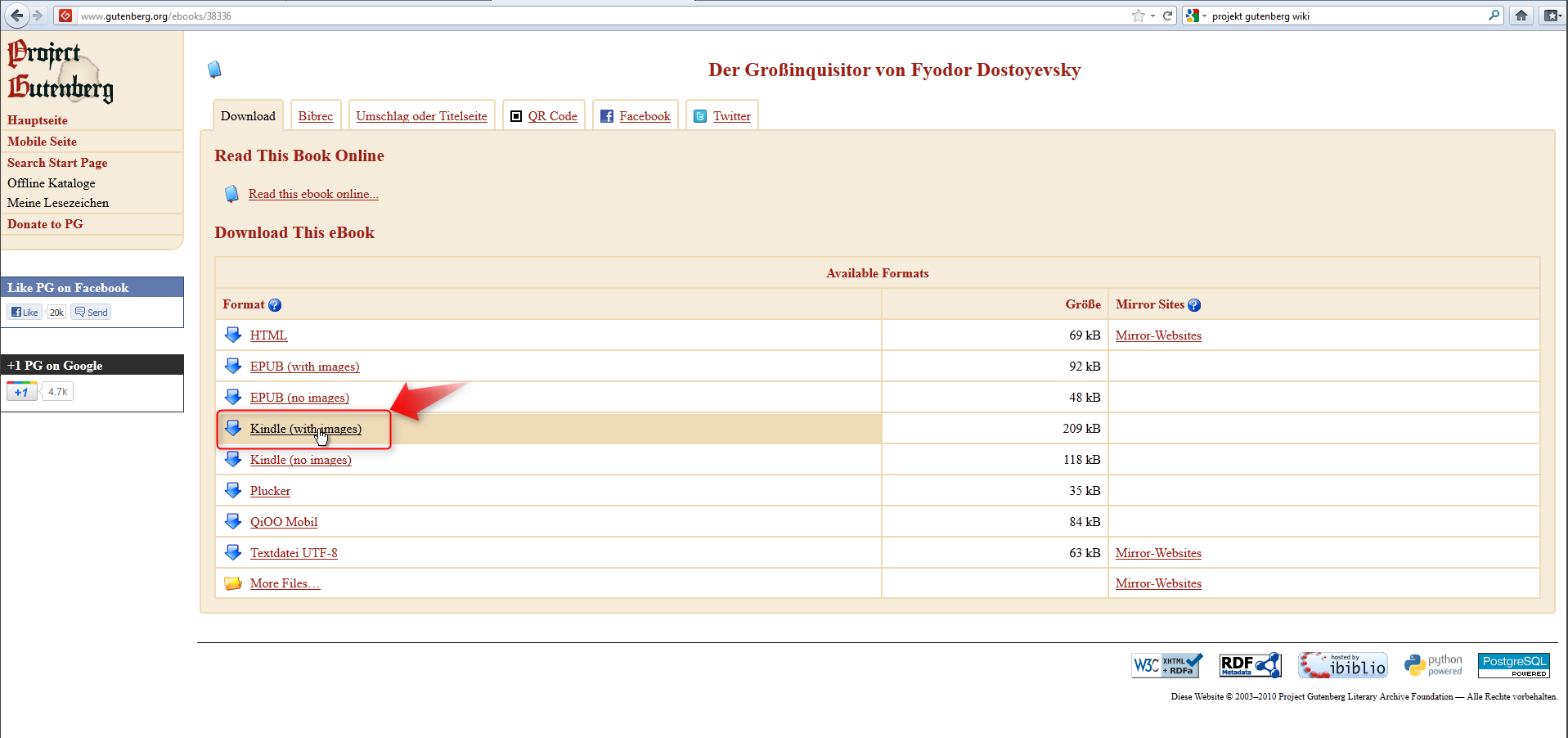Click the download icon for QiOO Mobil
This screenshot has width=1568, height=738.
click(233, 521)
